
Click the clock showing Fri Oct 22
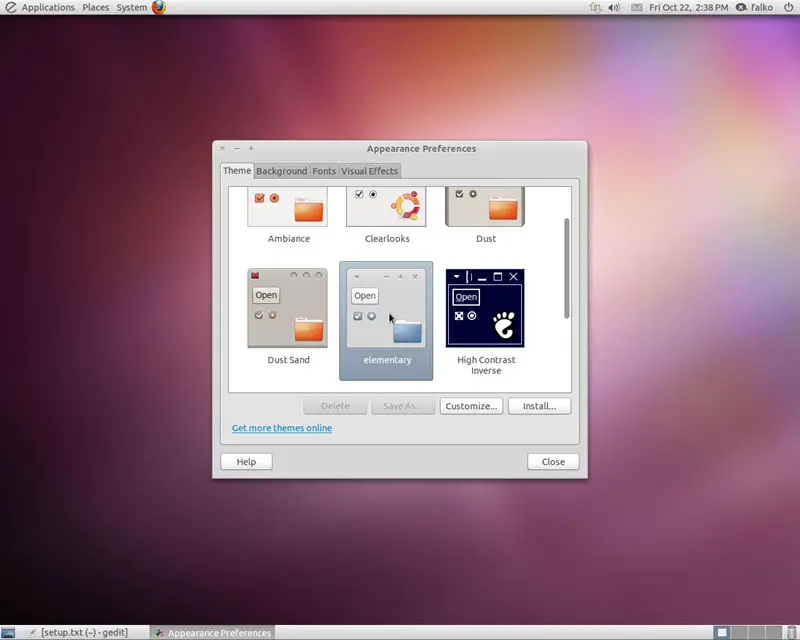coord(688,8)
